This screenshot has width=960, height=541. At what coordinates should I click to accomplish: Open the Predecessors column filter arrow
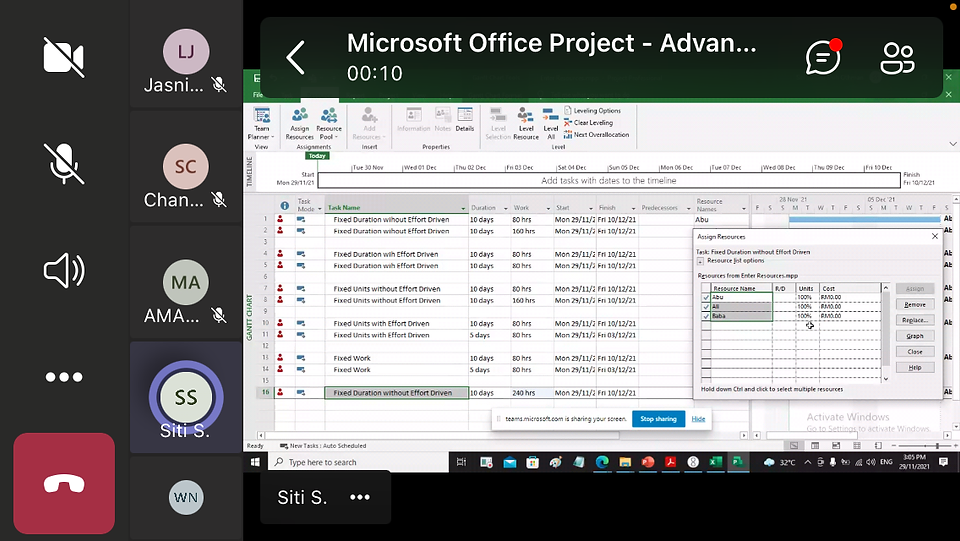688,208
